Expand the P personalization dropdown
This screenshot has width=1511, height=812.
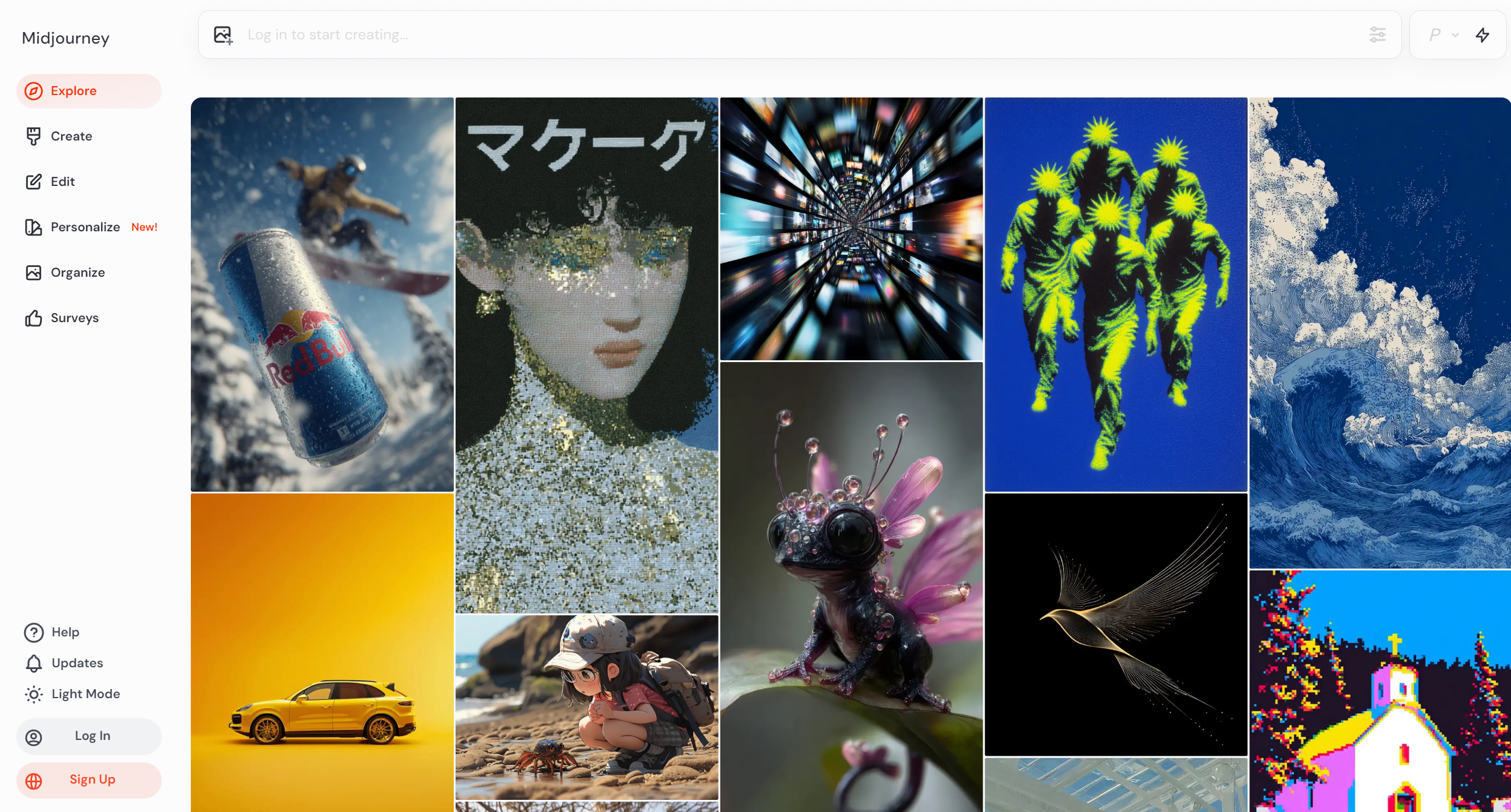(1443, 35)
